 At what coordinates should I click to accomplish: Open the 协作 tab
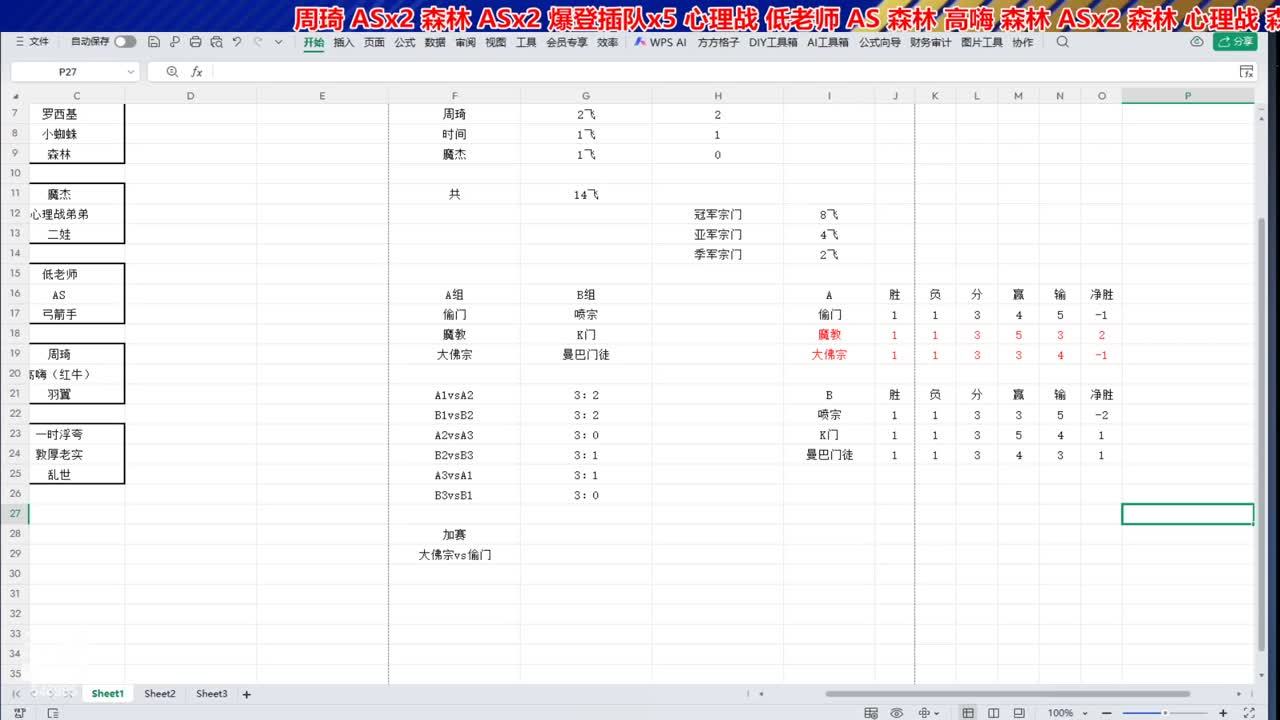tap(1023, 43)
